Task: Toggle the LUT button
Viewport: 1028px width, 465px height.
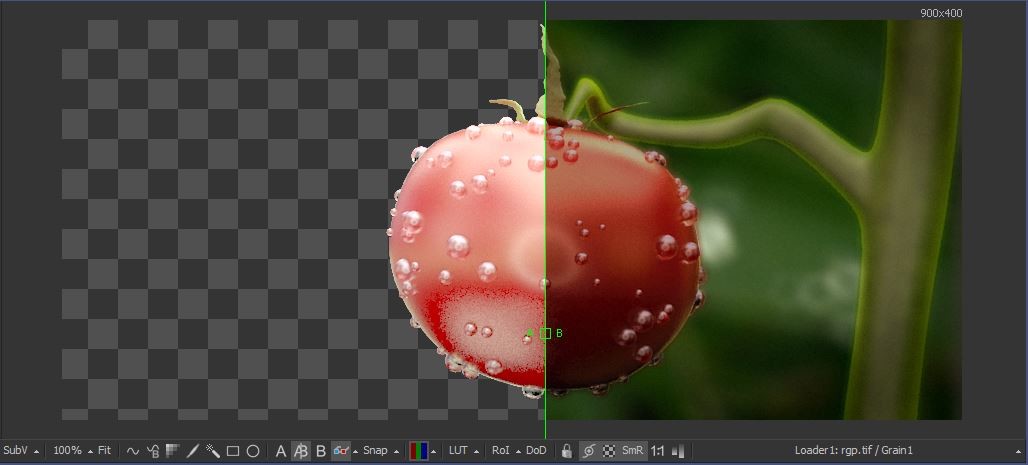Action: [458, 451]
